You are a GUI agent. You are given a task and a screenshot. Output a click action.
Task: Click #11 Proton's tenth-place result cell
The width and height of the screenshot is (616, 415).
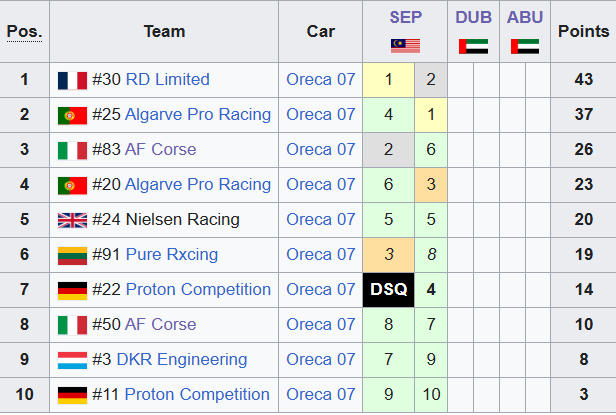(x=431, y=395)
